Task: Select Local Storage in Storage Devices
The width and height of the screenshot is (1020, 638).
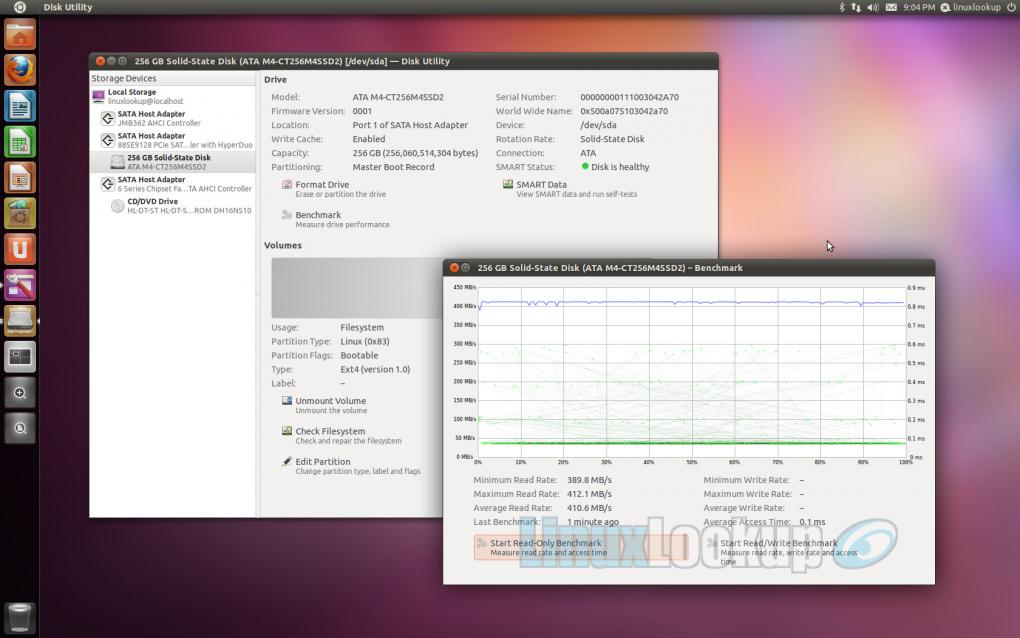Action: click(172, 96)
